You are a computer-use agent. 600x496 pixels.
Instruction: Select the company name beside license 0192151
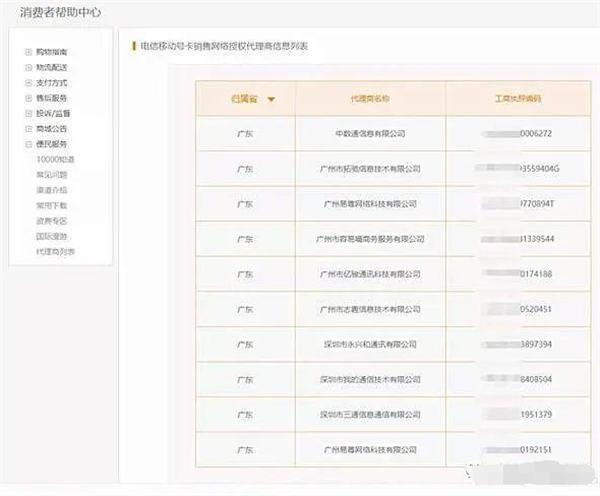coord(370,450)
